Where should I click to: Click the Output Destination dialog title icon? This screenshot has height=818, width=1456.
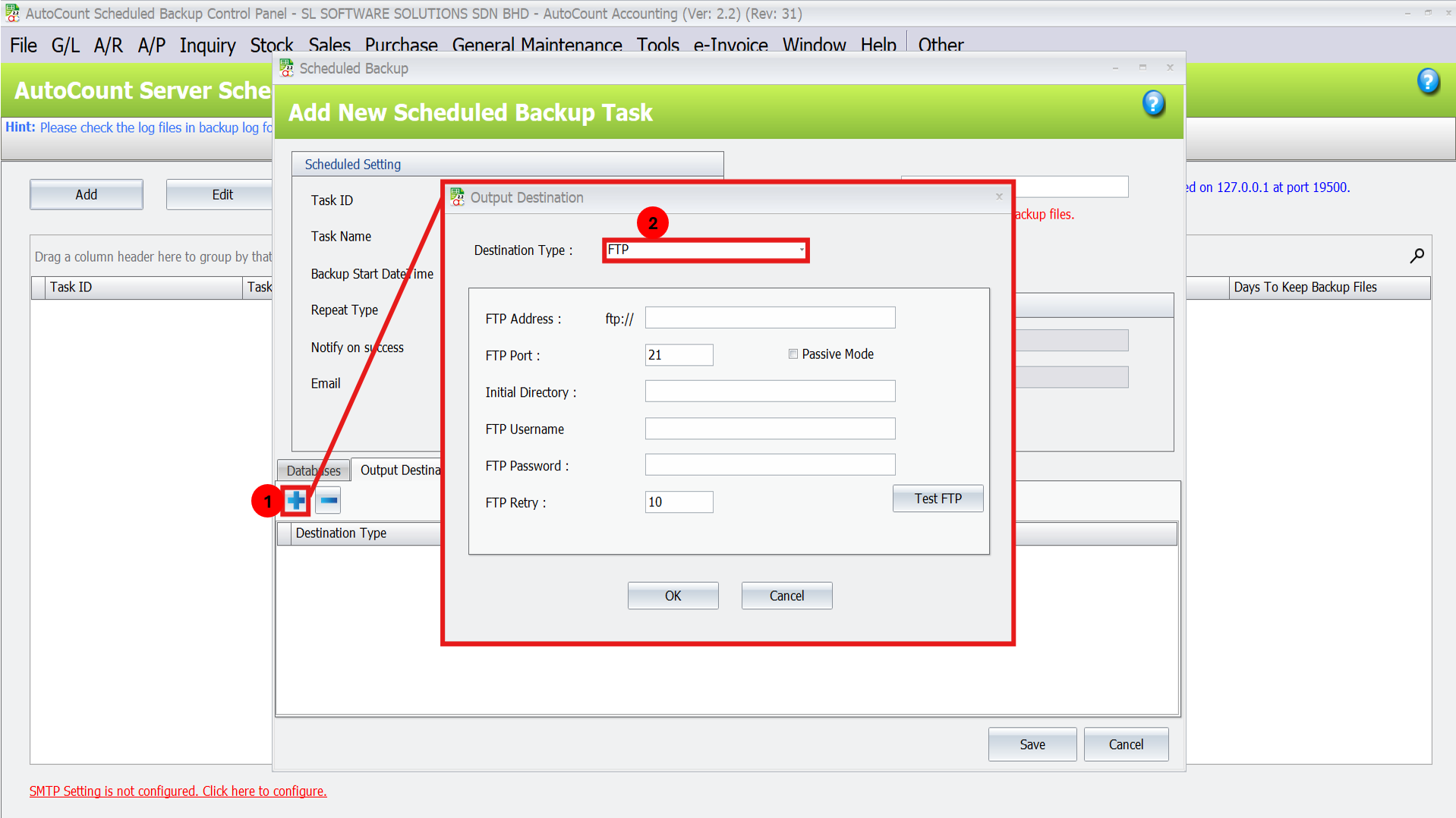(x=457, y=197)
